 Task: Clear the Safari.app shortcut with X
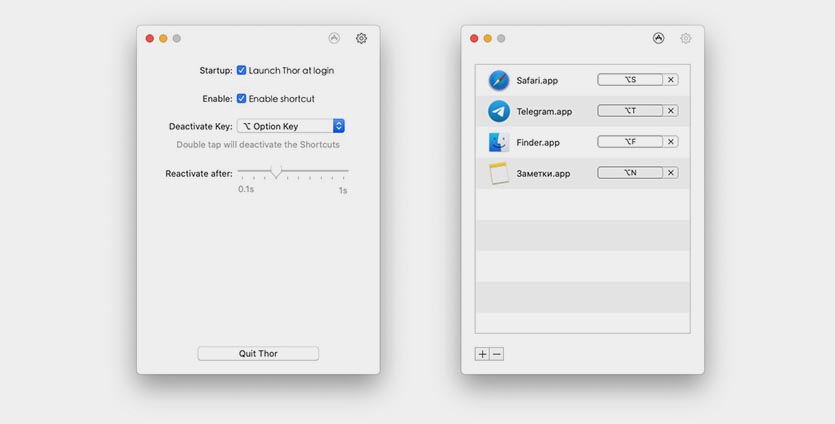click(x=670, y=80)
